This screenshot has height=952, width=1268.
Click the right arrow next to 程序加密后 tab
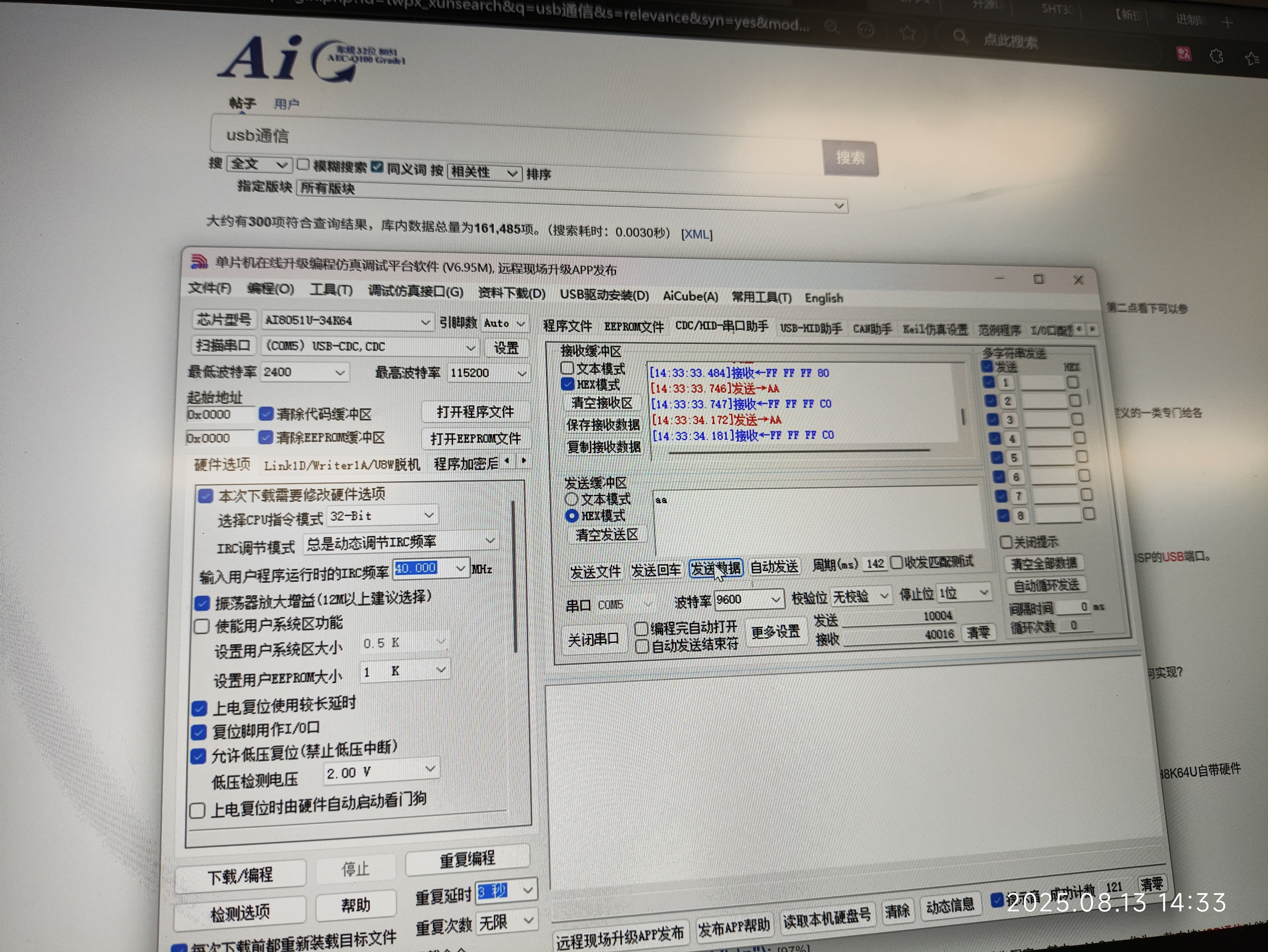coord(524,460)
